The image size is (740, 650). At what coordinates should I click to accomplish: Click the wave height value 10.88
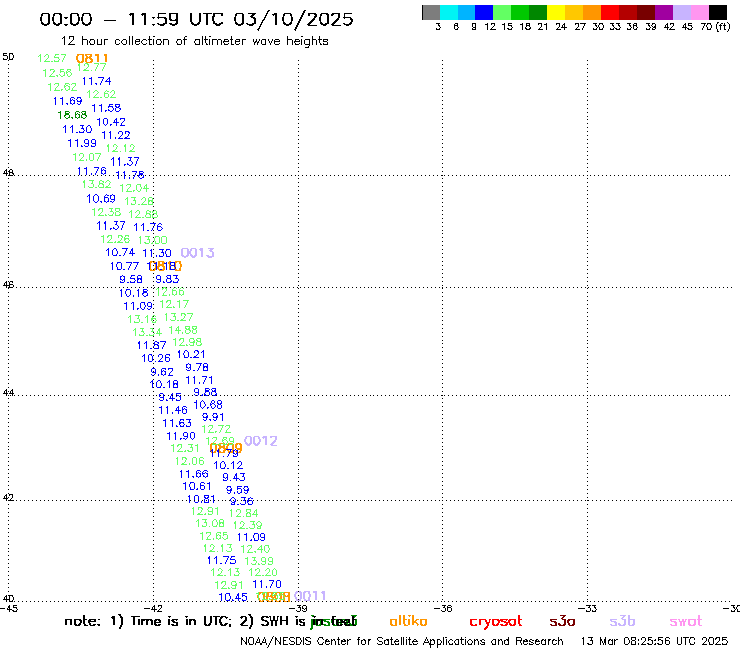coord(208,405)
